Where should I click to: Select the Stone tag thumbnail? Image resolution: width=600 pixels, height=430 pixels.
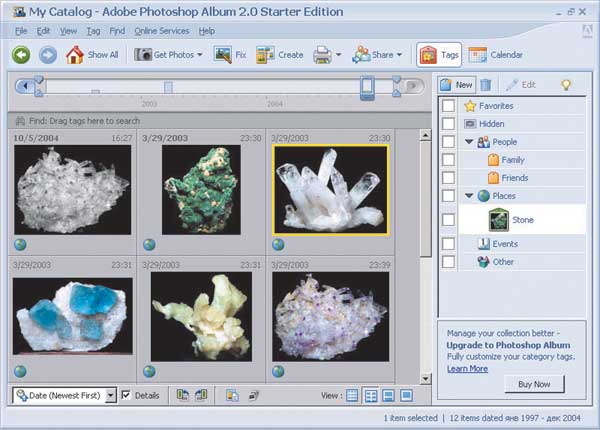click(x=498, y=220)
